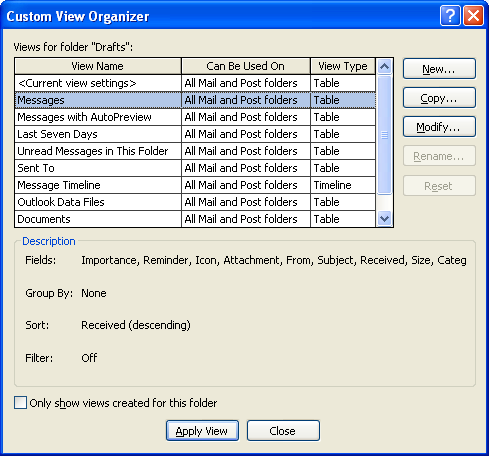
Task: Close the Custom View Organizer dialog
Action: (473, 15)
